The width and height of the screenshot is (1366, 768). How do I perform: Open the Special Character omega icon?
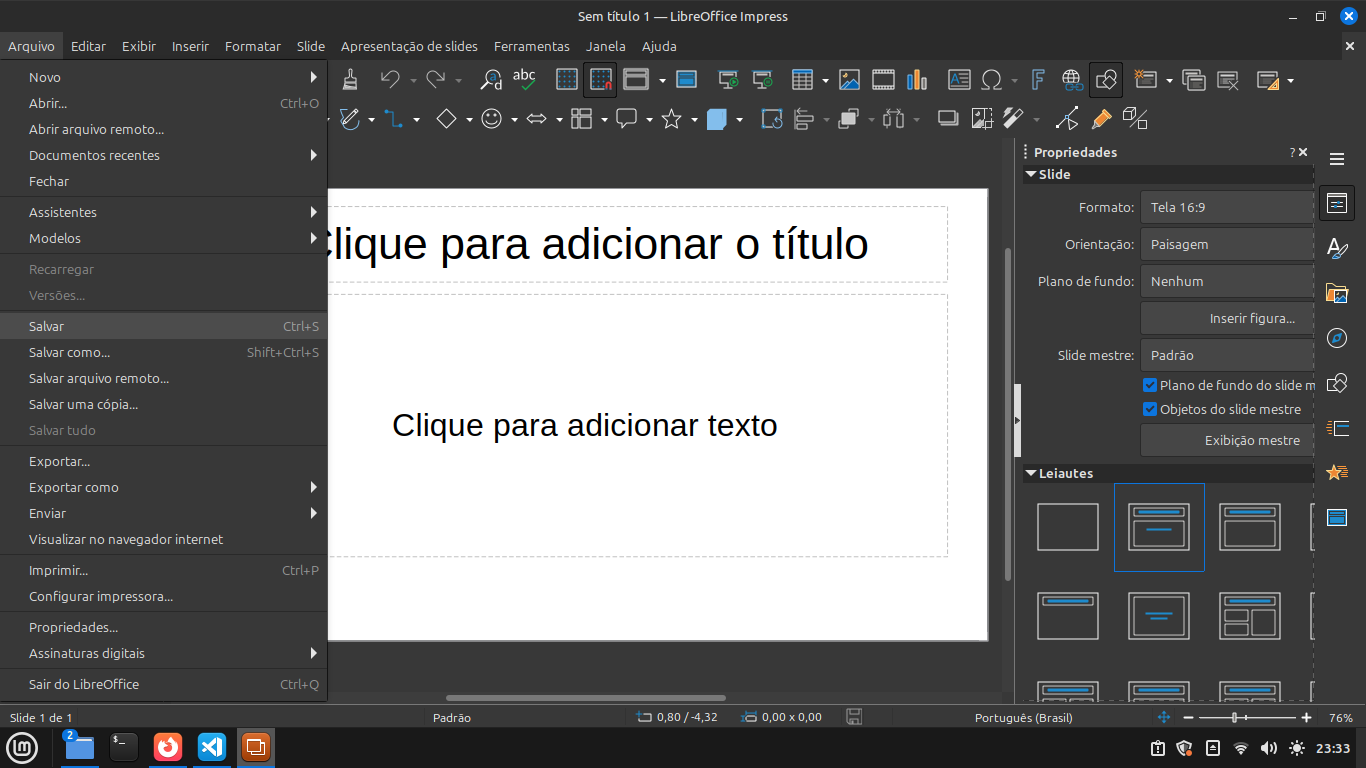[992, 79]
